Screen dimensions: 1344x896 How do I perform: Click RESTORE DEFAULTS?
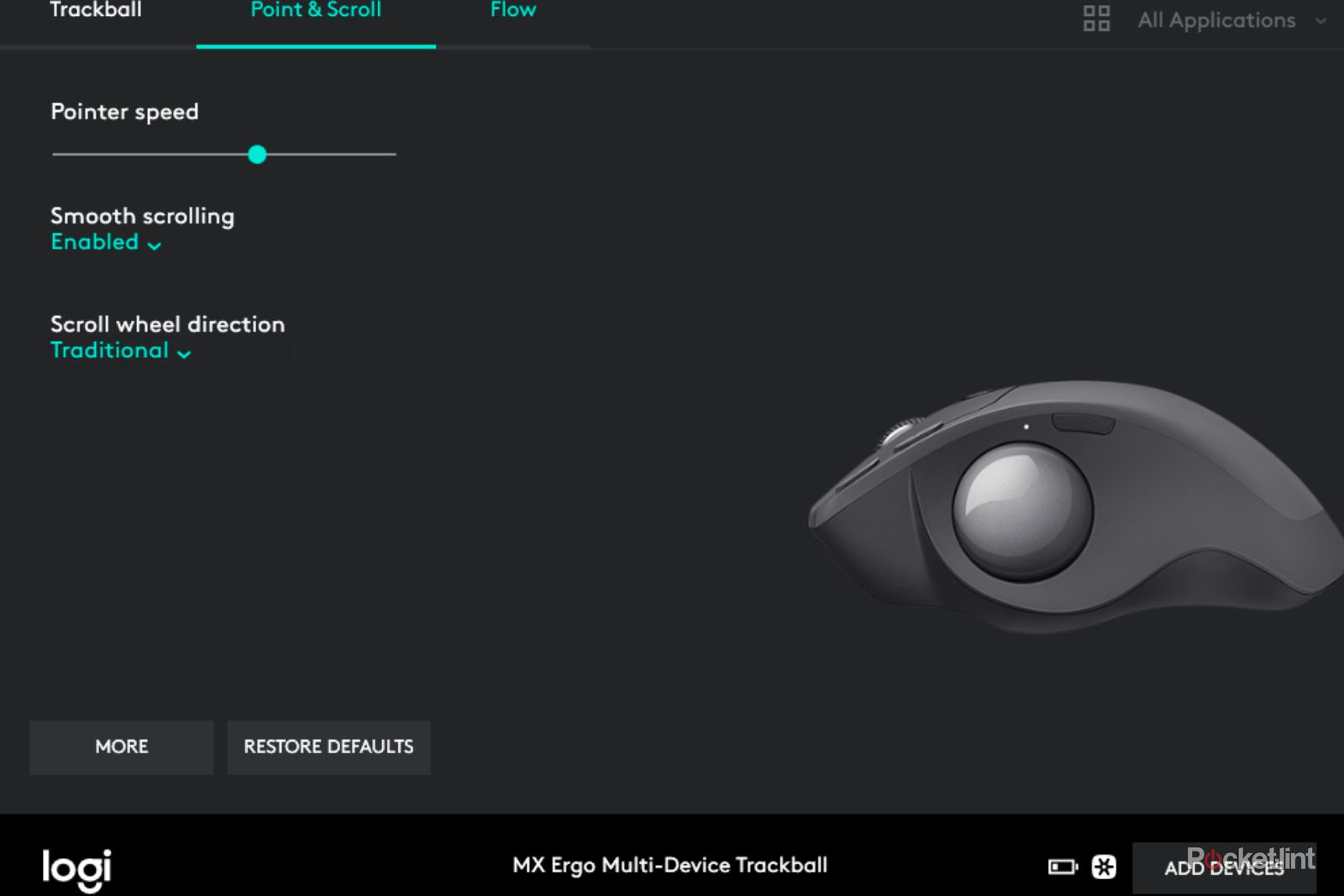(x=328, y=747)
